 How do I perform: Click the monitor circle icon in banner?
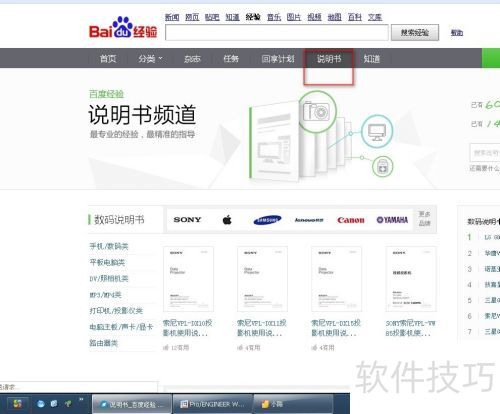click(377, 131)
